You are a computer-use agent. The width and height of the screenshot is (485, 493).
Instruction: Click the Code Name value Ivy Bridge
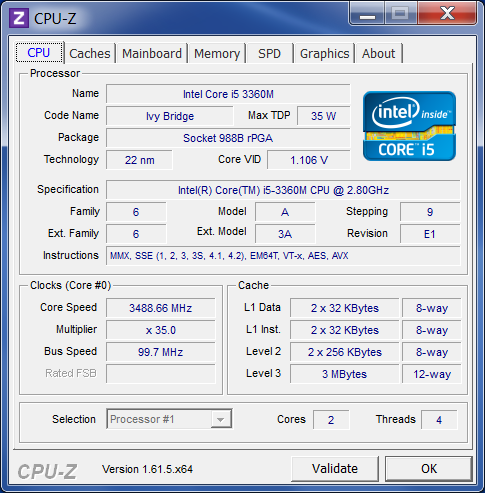[x=170, y=116]
